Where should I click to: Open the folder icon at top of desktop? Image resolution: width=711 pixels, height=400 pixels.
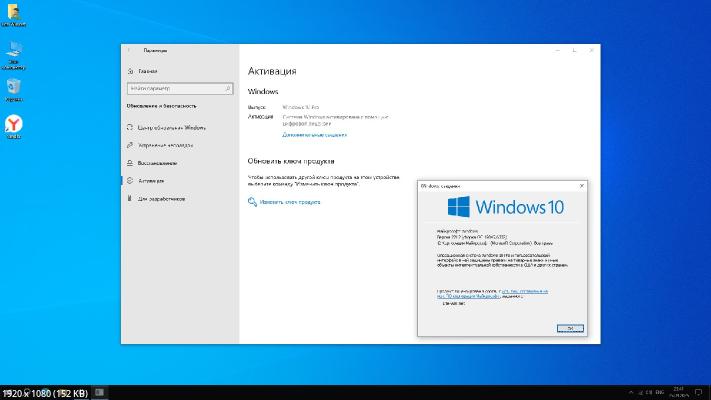(x=14, y=14)
